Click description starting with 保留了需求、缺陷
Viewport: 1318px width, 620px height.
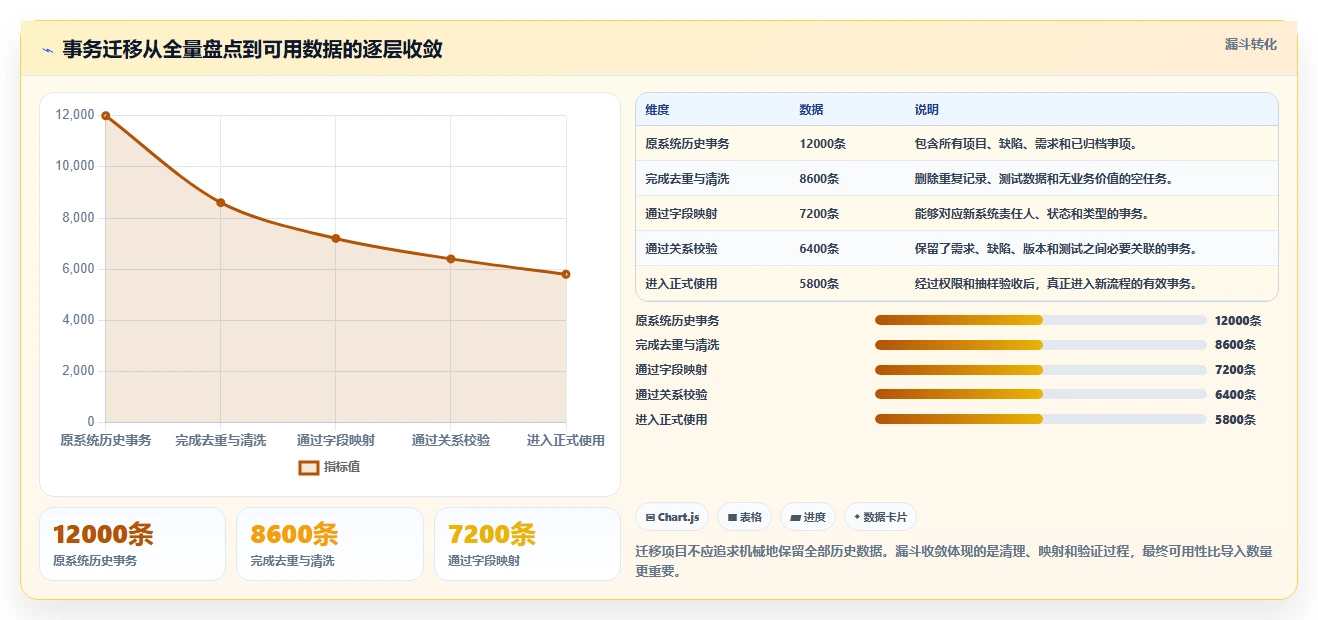coord(1055,249)
